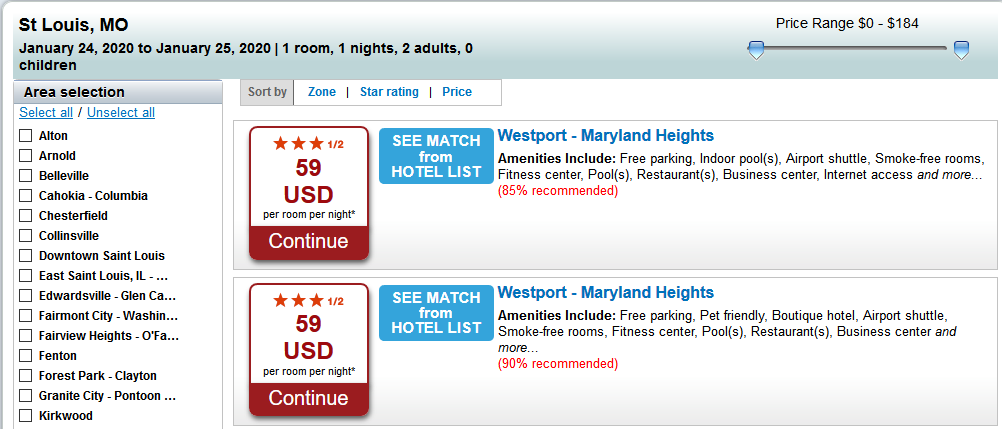This screenshot has height=429, width=1002.
Task: Sort results by Zone
Action: click(321, 92)
